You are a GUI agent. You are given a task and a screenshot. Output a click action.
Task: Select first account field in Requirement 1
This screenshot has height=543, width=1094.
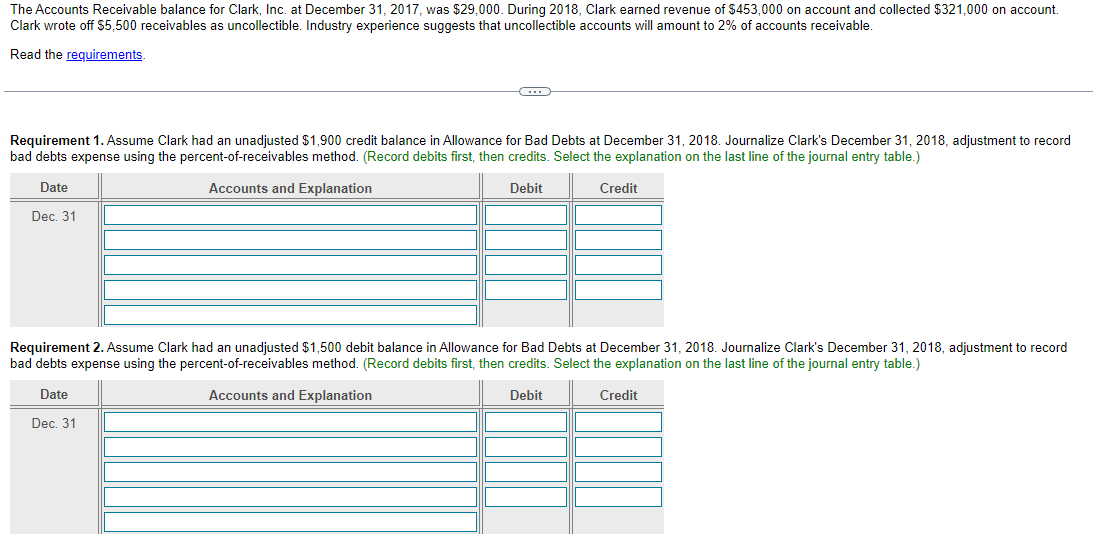tap(291, 215)
